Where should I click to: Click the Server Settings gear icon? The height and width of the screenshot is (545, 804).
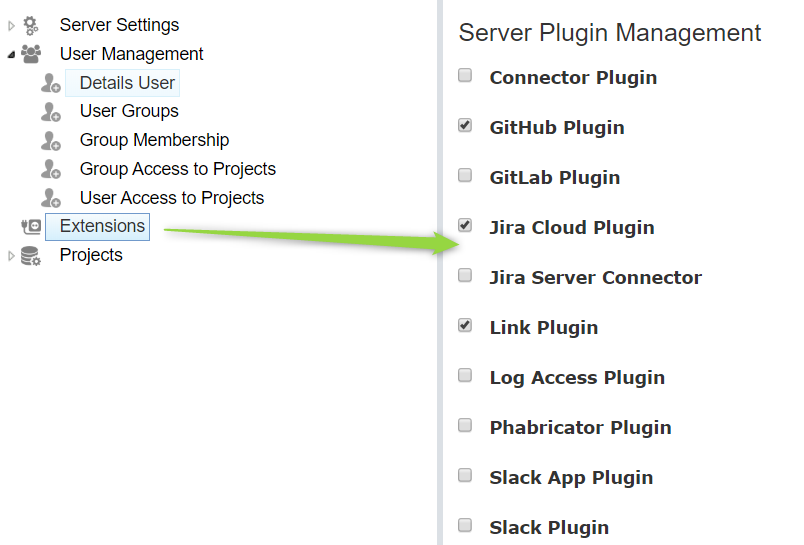(31, 25)
